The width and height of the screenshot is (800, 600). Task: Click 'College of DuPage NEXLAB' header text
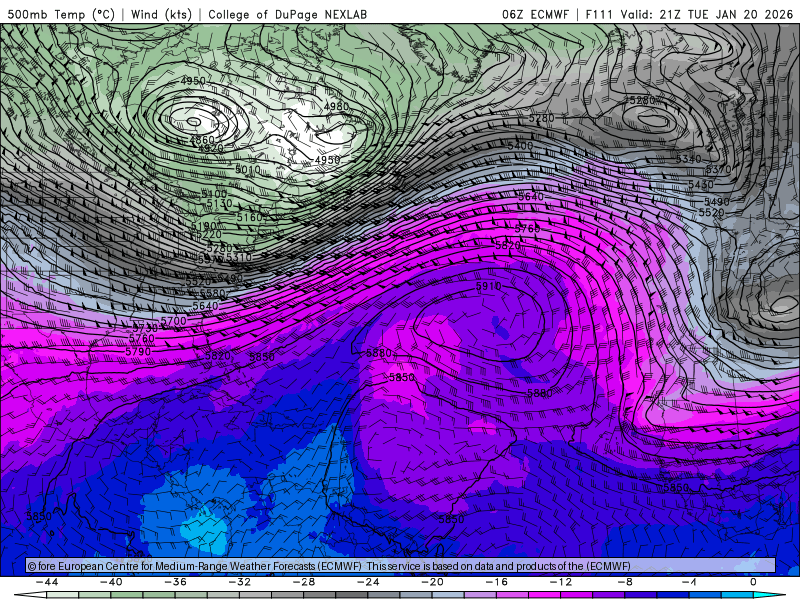coord(287,14)
